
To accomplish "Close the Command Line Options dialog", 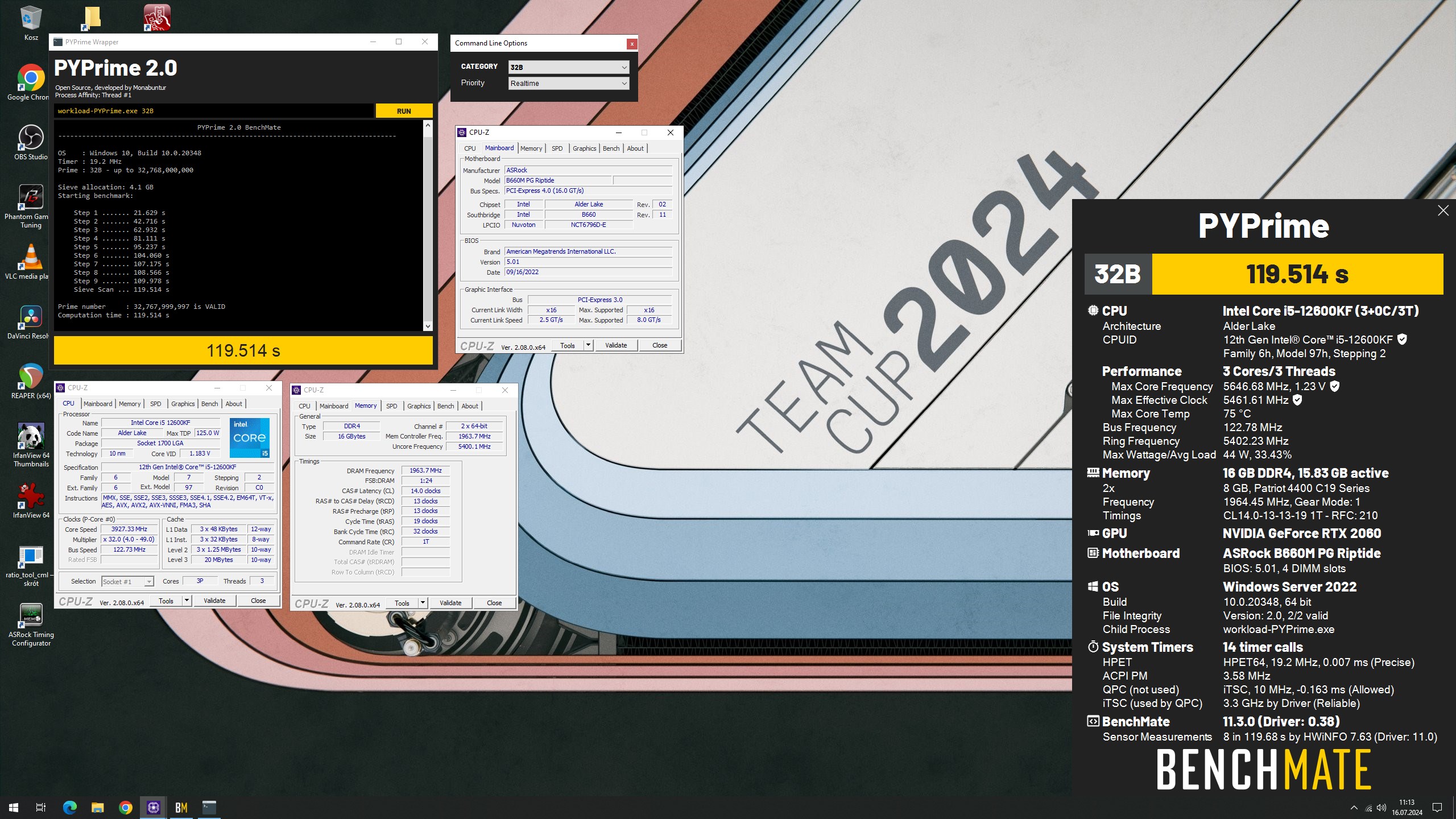I will [x=631, y=44].
